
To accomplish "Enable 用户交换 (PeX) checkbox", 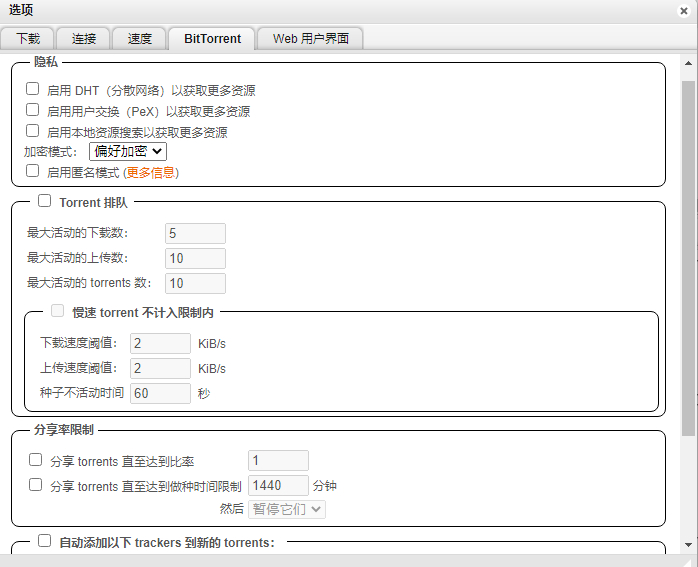I will click(32, 109).
